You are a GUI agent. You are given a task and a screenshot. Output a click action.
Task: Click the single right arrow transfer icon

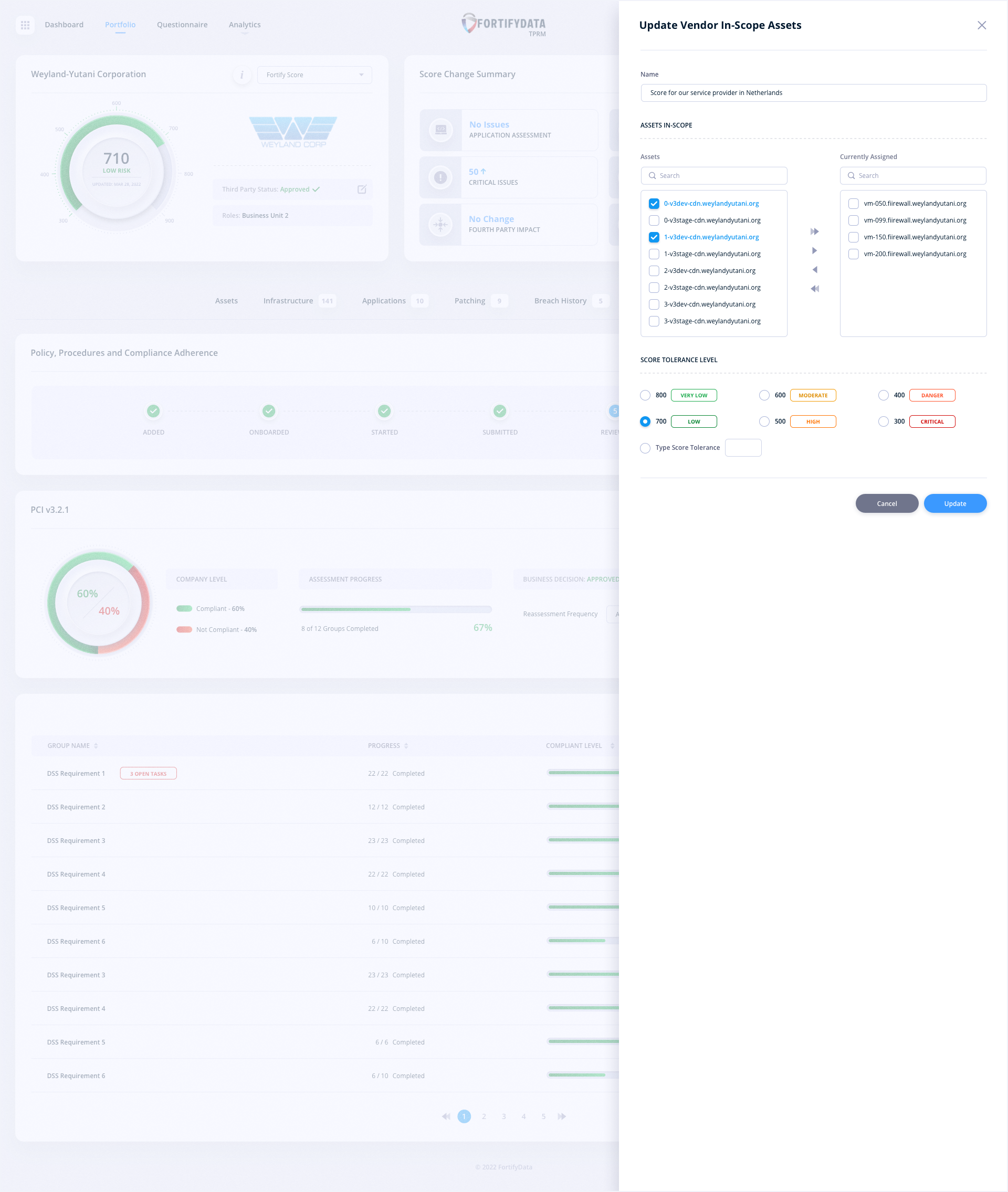pyautogui.click(x=814, y=251)
